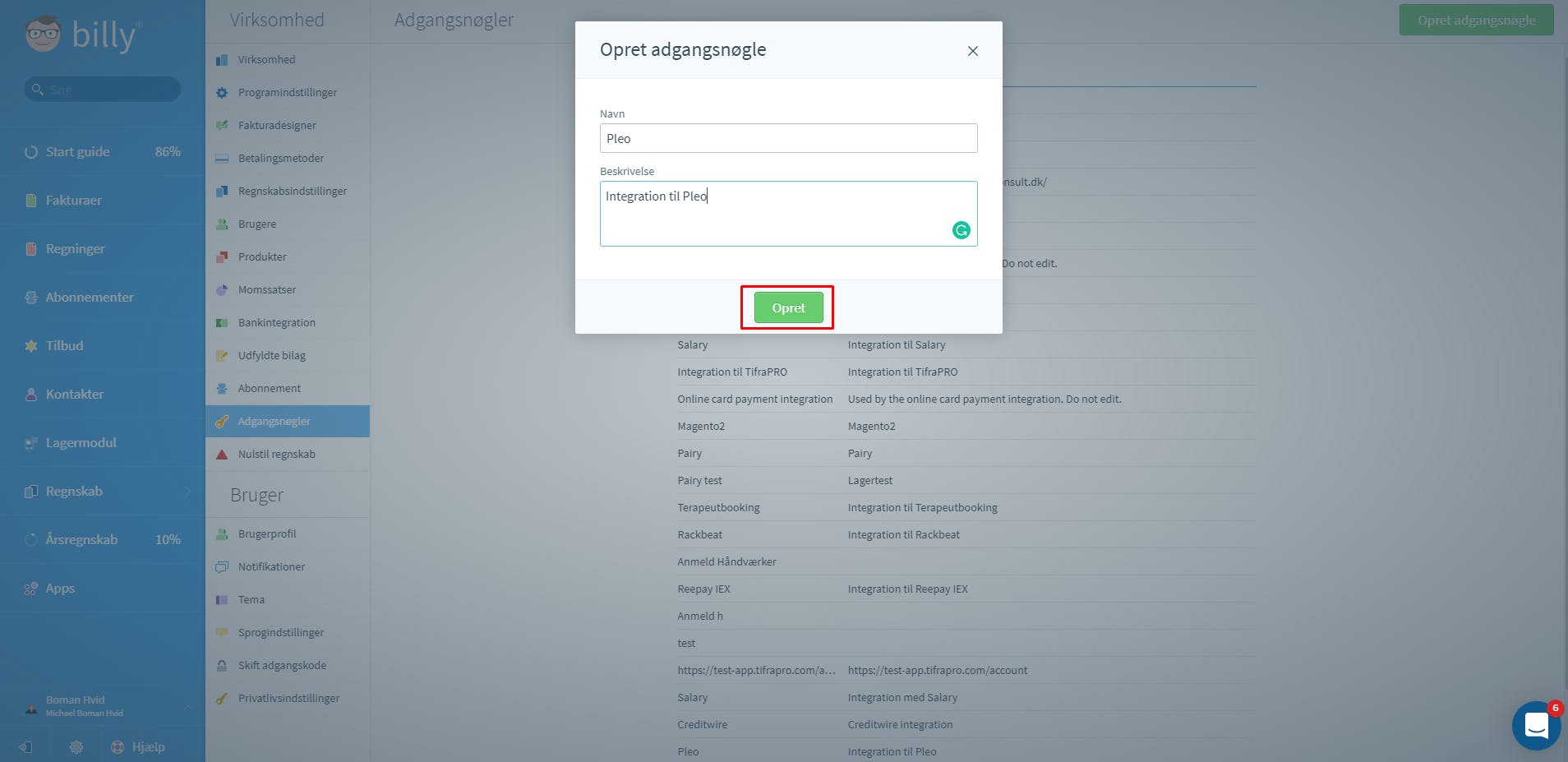Screen dimensions: 1568x762
Task: Open Start guide in sidebar
Action: tap(103, 151)
